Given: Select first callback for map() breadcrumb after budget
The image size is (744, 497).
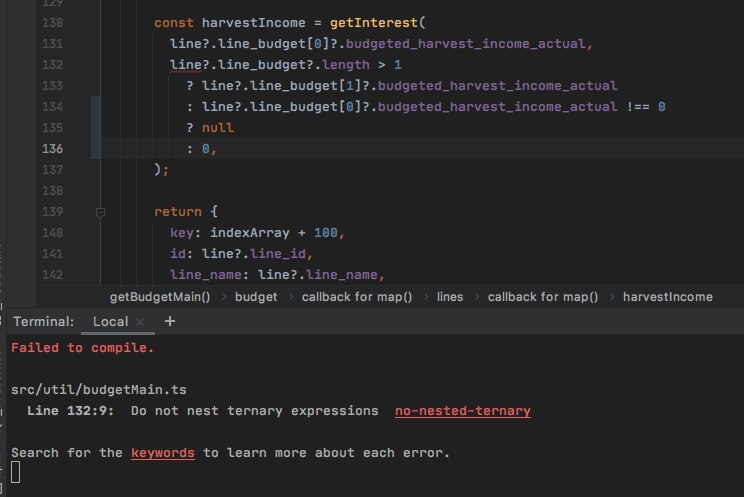Looking at the screenshot, I should coord(357,297).
